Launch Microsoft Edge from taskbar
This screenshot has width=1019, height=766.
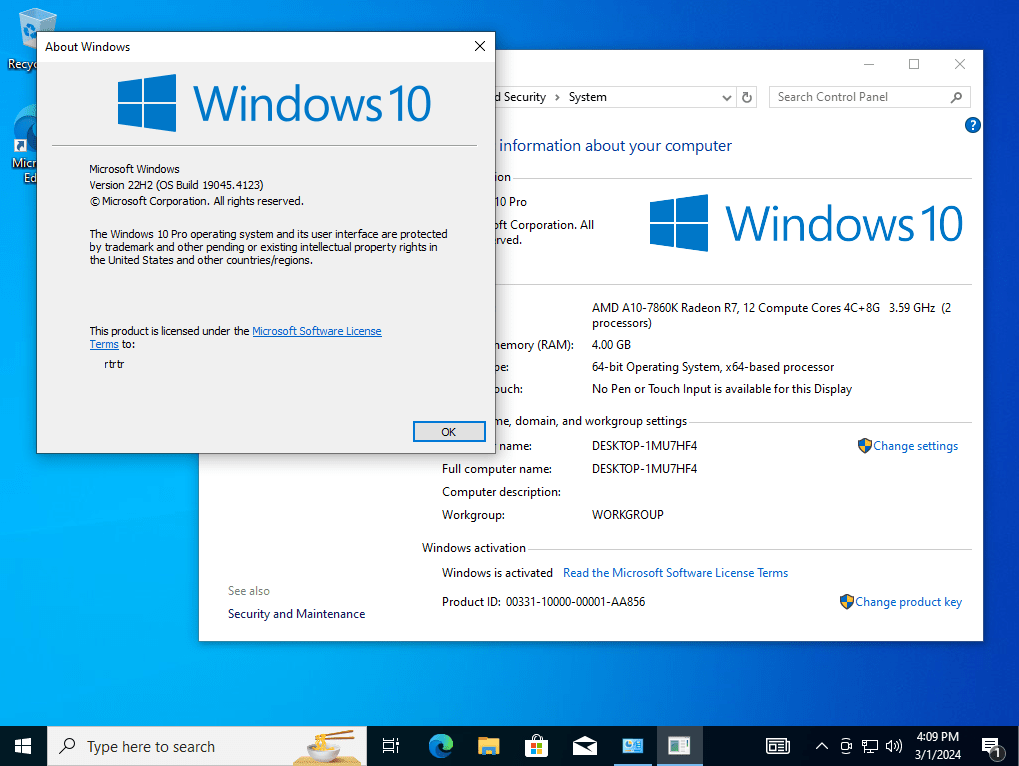[x=441, y=746]
